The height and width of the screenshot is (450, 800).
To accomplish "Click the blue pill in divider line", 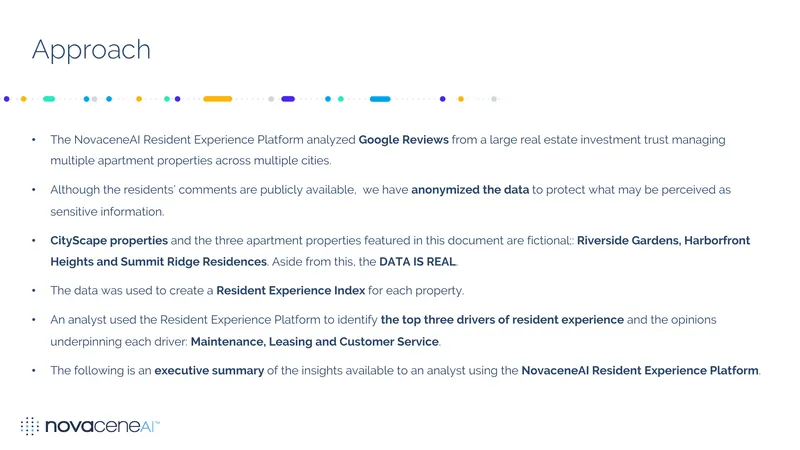I will pyautogui.click(x=380, y=99).
